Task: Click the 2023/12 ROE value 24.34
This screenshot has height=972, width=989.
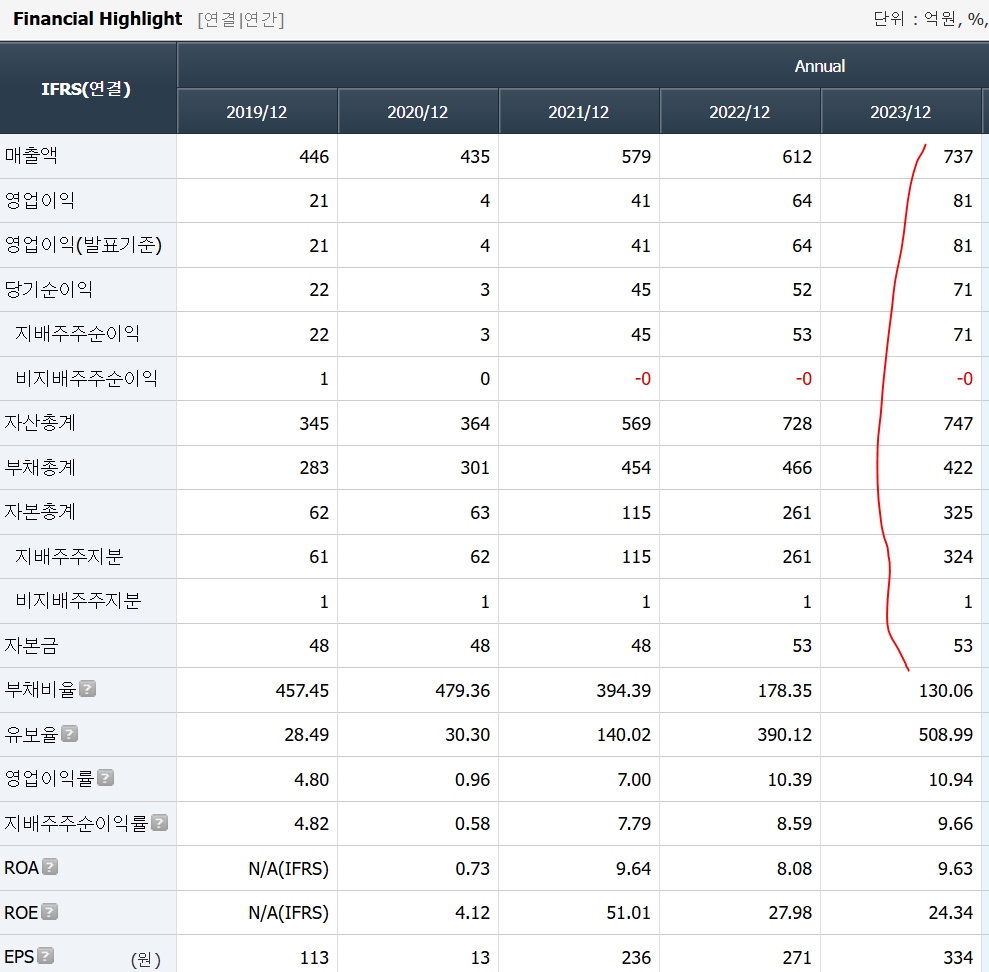Action: pyautogui.click(x=951, y=913)
